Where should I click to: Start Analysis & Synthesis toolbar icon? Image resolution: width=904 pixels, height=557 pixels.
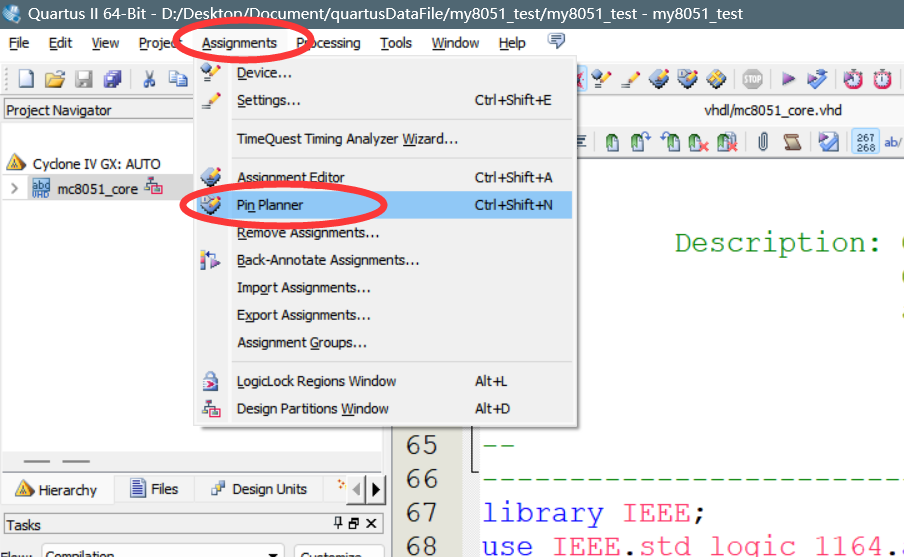click(817, 78)
